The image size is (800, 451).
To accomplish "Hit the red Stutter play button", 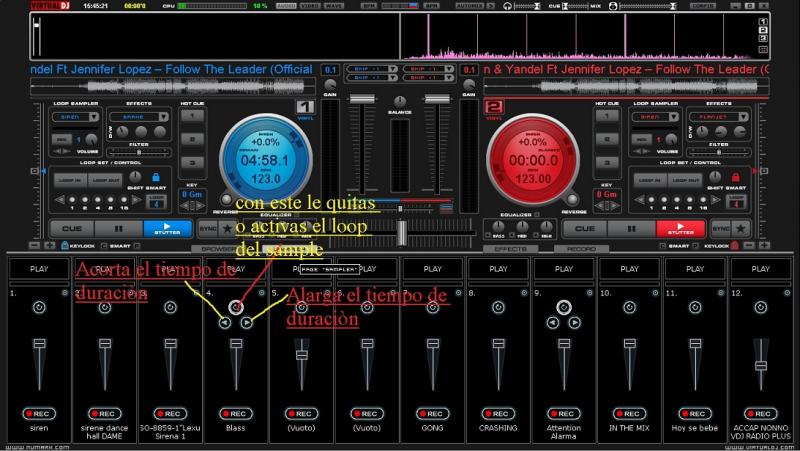I will pyautogui.click(x=681, y=229).
